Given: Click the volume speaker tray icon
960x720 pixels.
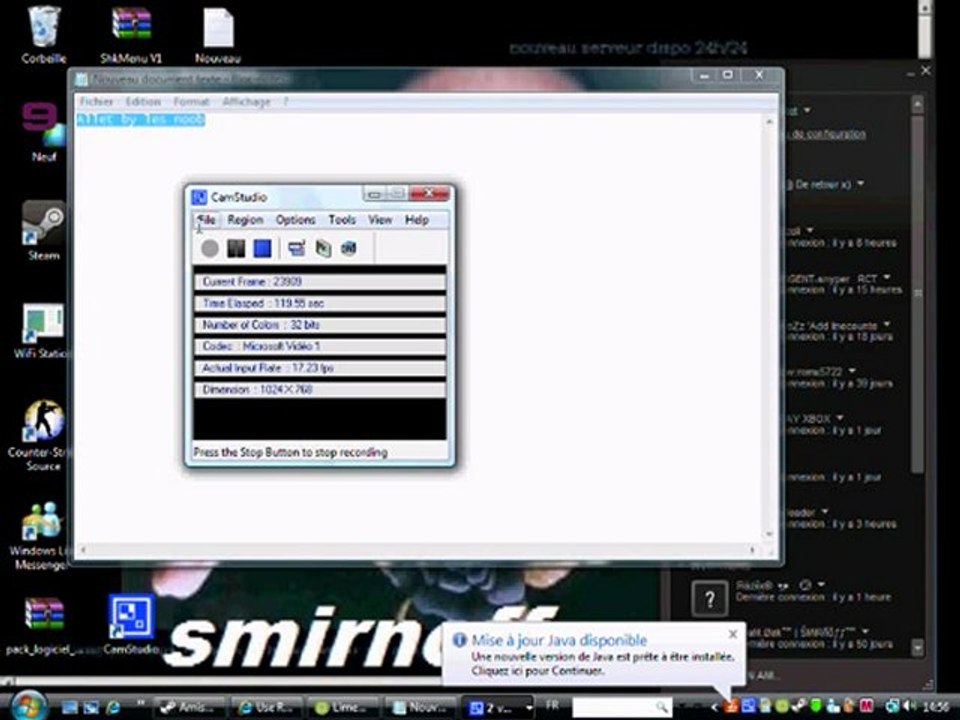Looking at the screenshot, I should coord(909,707).
